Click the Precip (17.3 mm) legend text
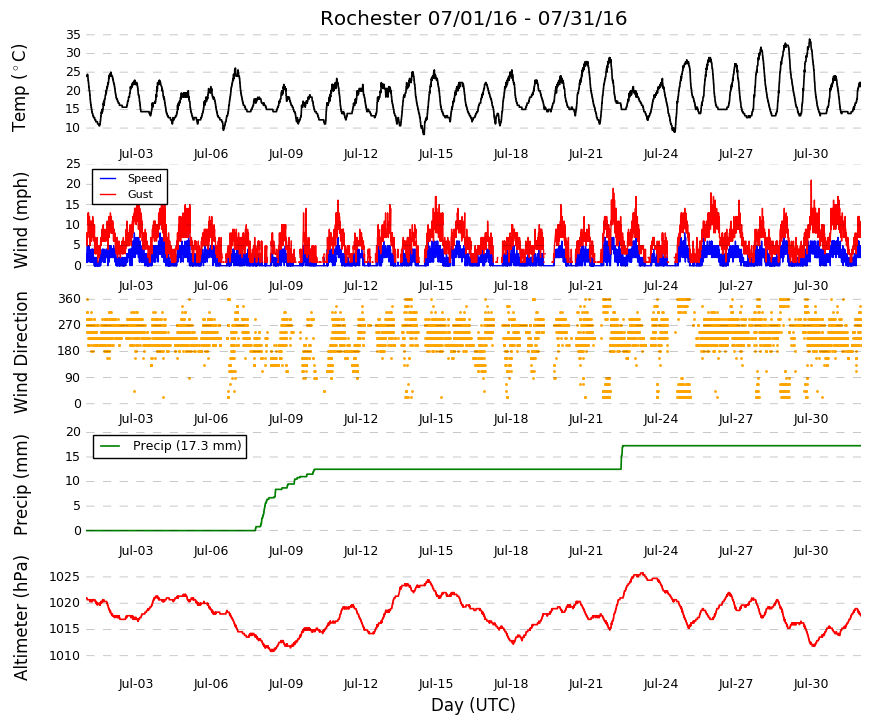This screenshot has height=725, width=871. tap(187, 446)
